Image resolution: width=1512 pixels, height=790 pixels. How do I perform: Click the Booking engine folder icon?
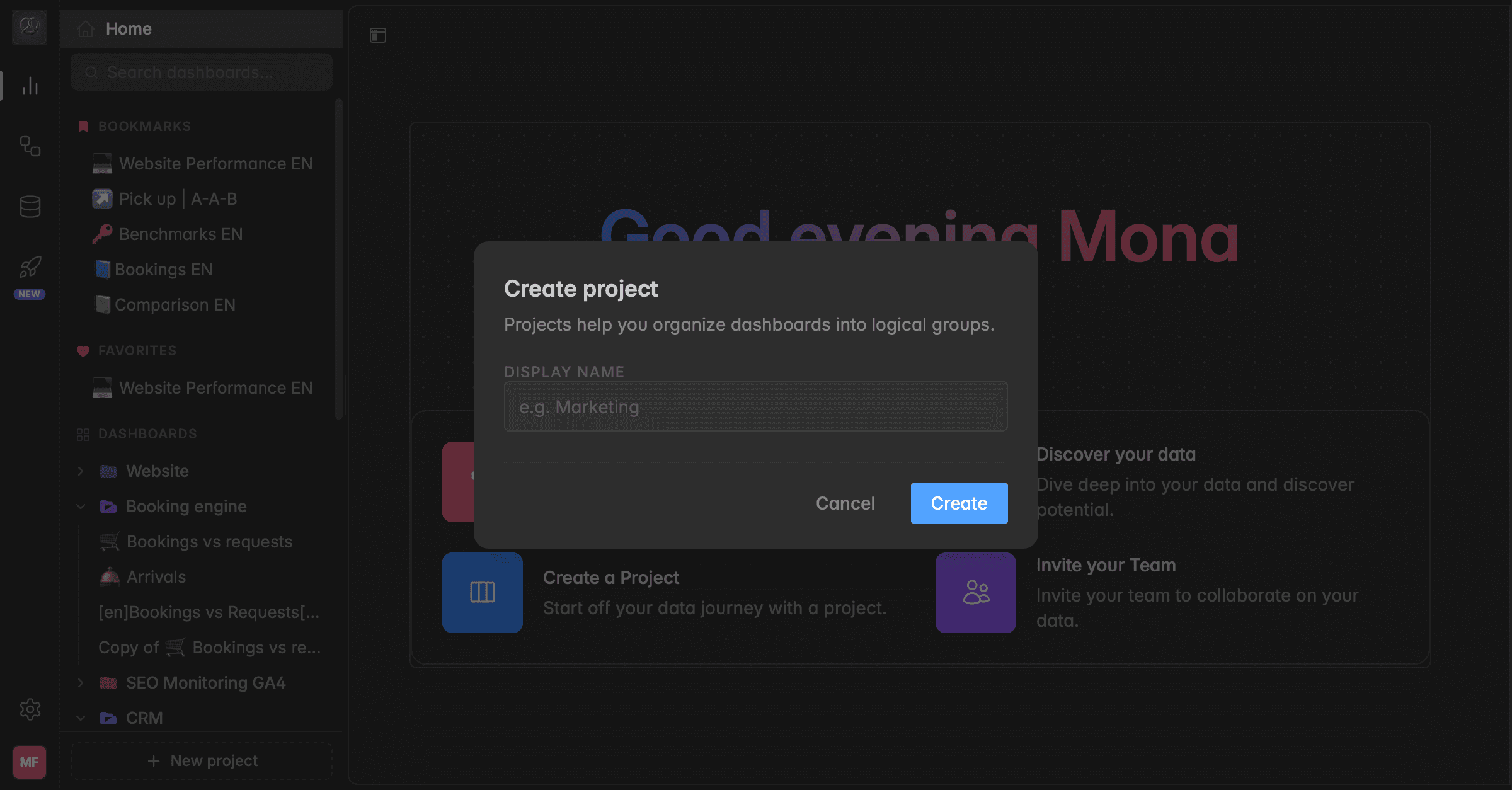[108, 507]
